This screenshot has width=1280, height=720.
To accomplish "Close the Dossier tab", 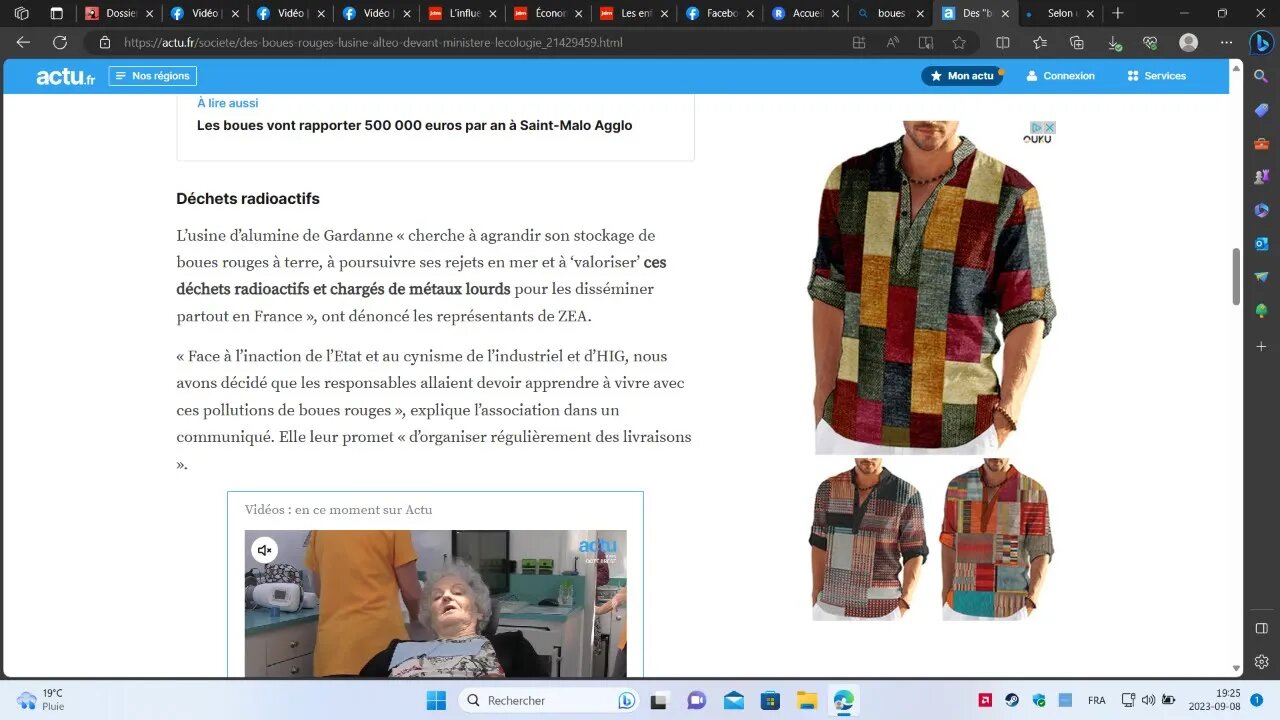I will pyautogui.click(x=149, y=14).
